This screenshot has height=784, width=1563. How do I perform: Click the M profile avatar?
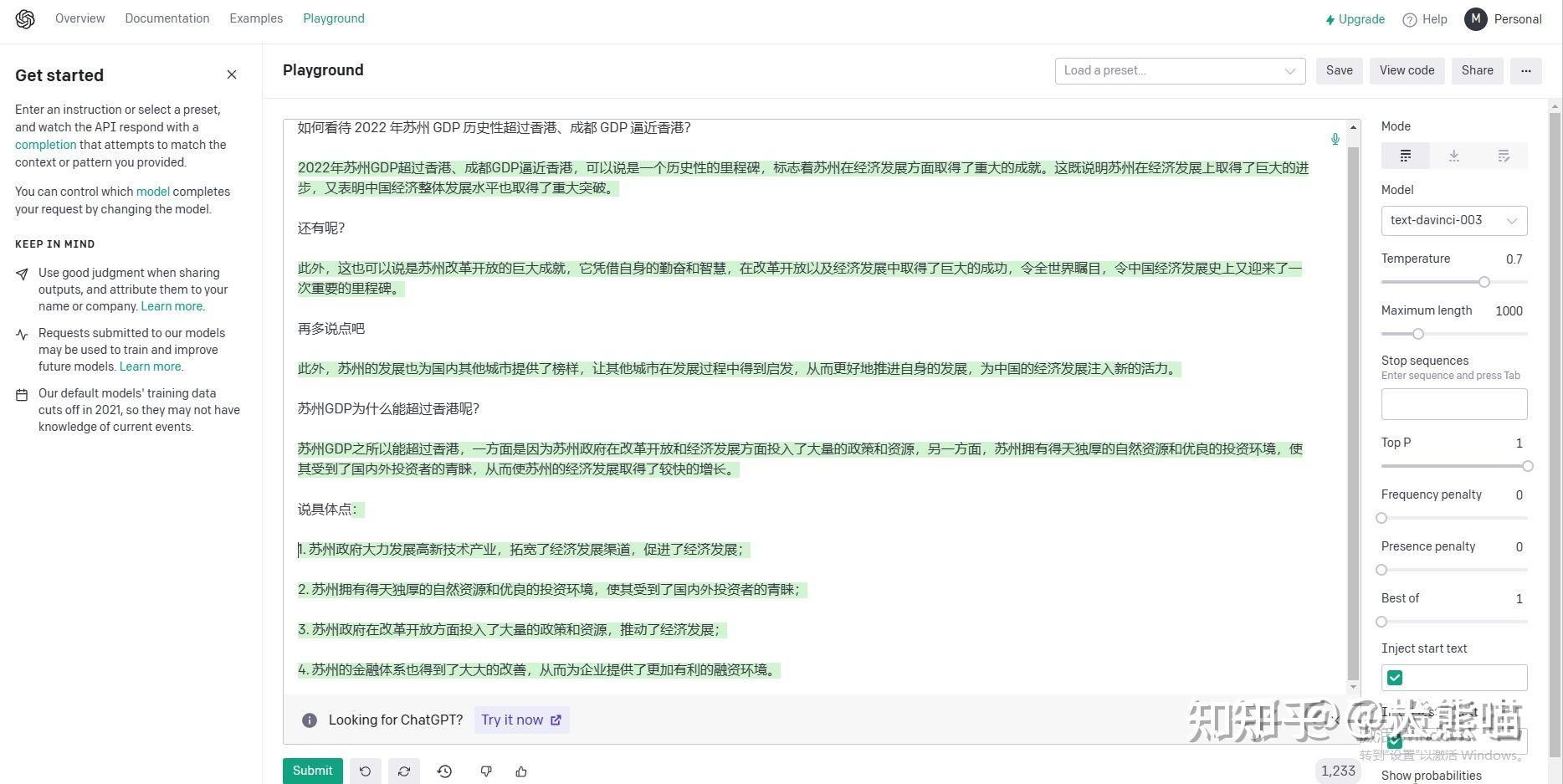tap(1475, 19)
